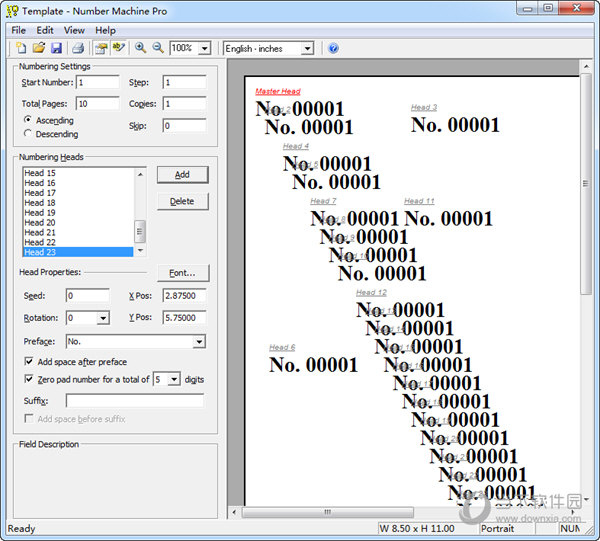Select Head 22 in the heads list

pyautogui.click(x=78, y=243)
